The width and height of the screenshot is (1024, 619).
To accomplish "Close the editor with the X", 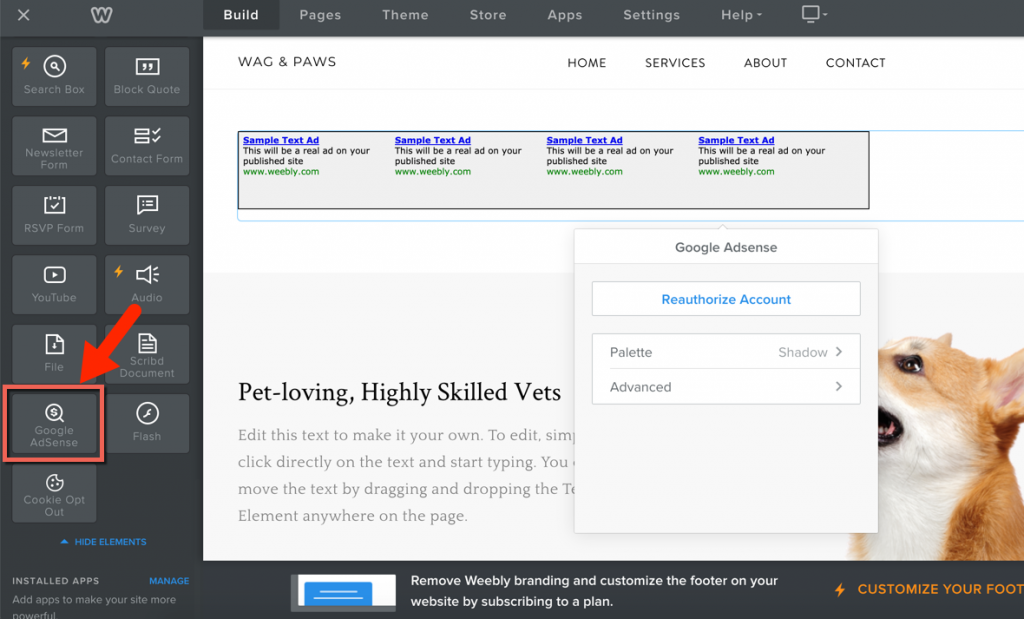I will pyautogui.click(x=24, y=15).
